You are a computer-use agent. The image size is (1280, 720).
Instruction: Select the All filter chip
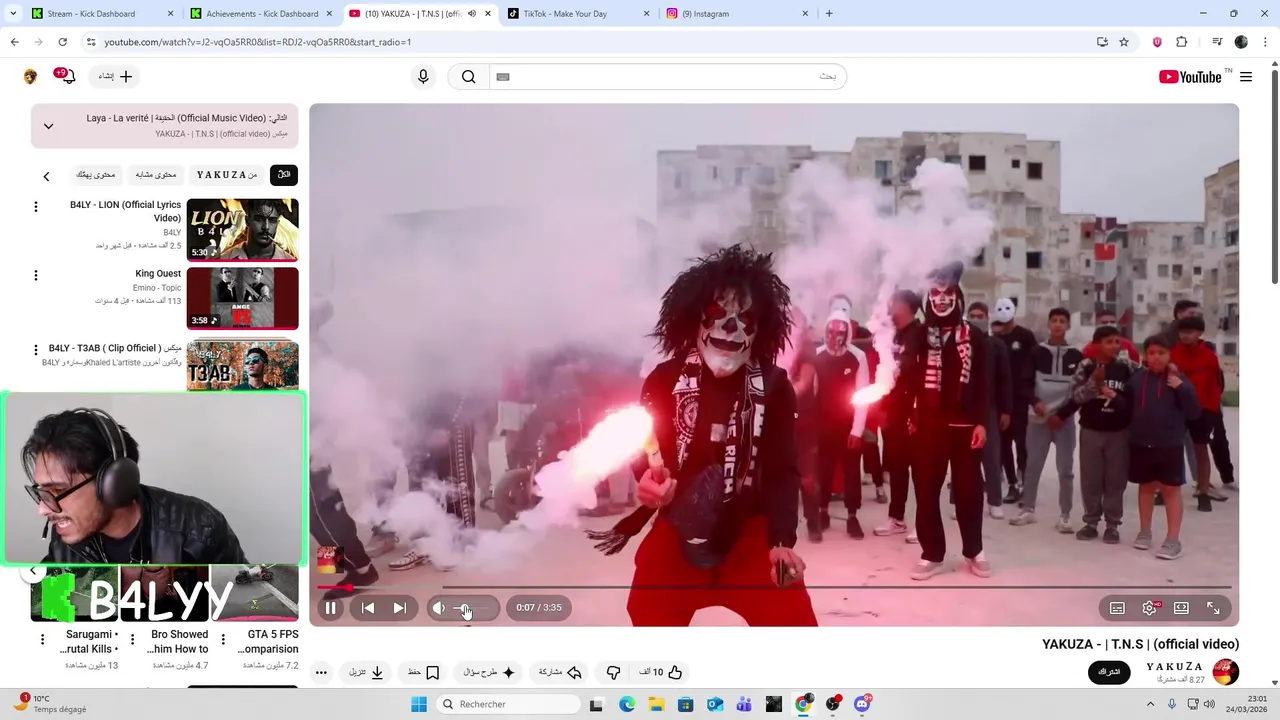tap(284, 175)
